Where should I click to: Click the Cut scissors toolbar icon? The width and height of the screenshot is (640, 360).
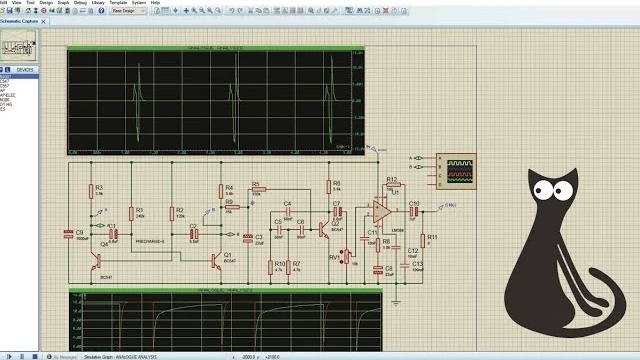(250, 11)
